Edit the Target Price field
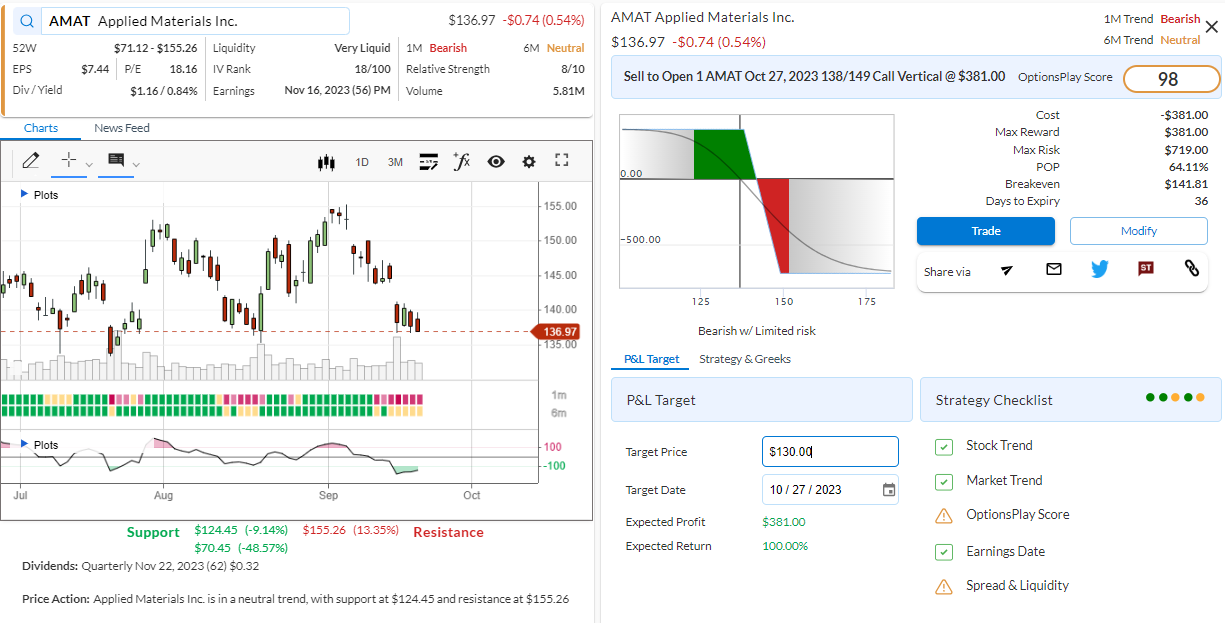 coord(830,452)
